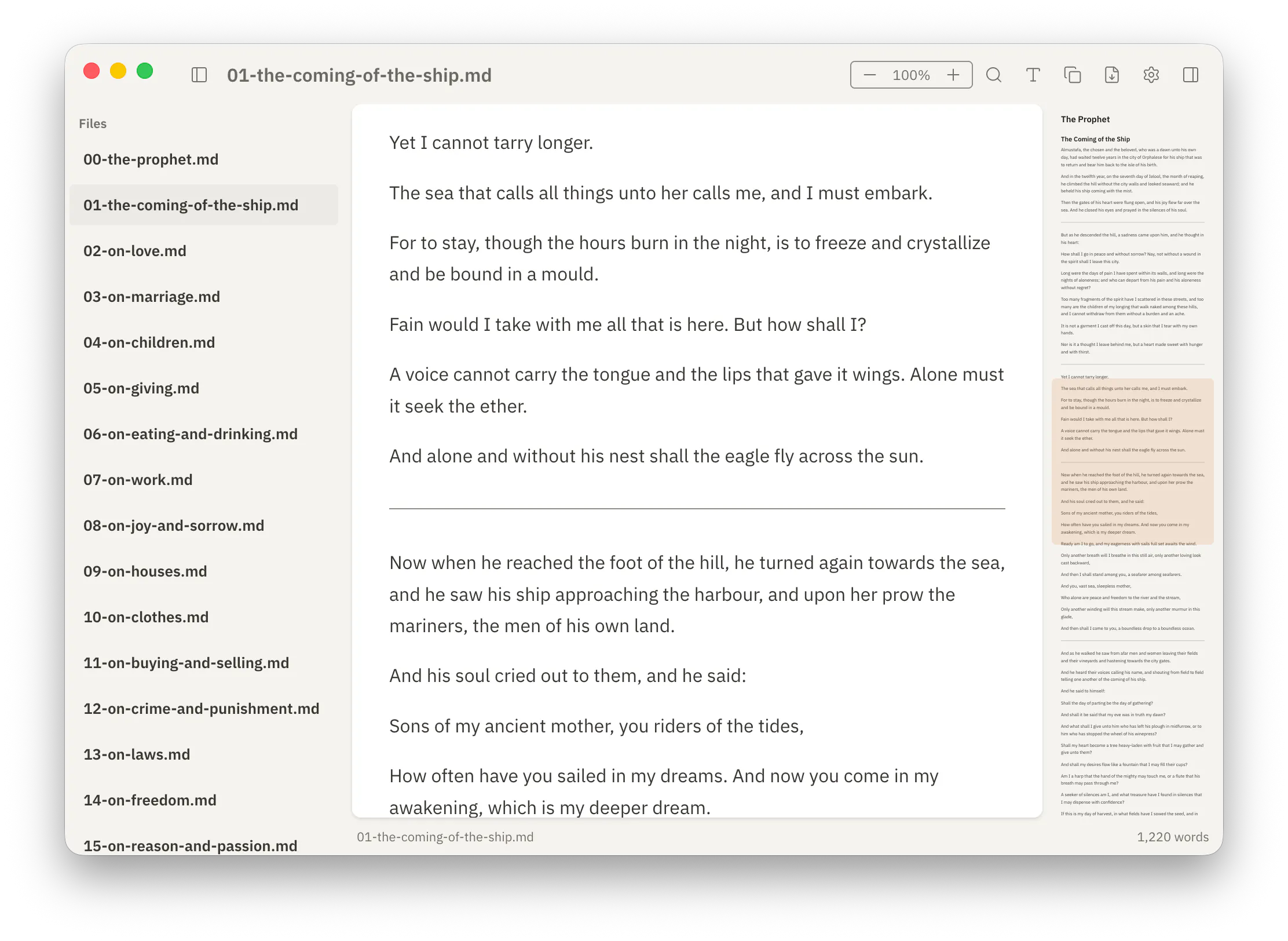Open 13-on-laws.md file
Image resolution: width=1288 pixels, height=941 pixels.
click(204, 754)
